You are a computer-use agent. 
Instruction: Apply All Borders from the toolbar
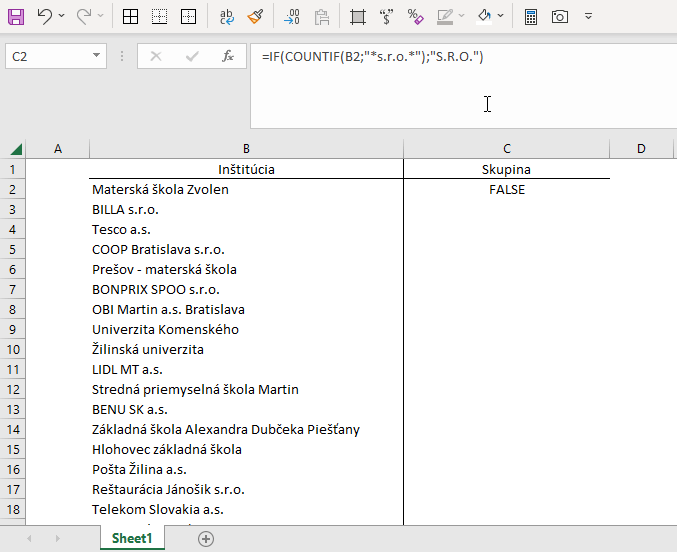coord(130,17)
